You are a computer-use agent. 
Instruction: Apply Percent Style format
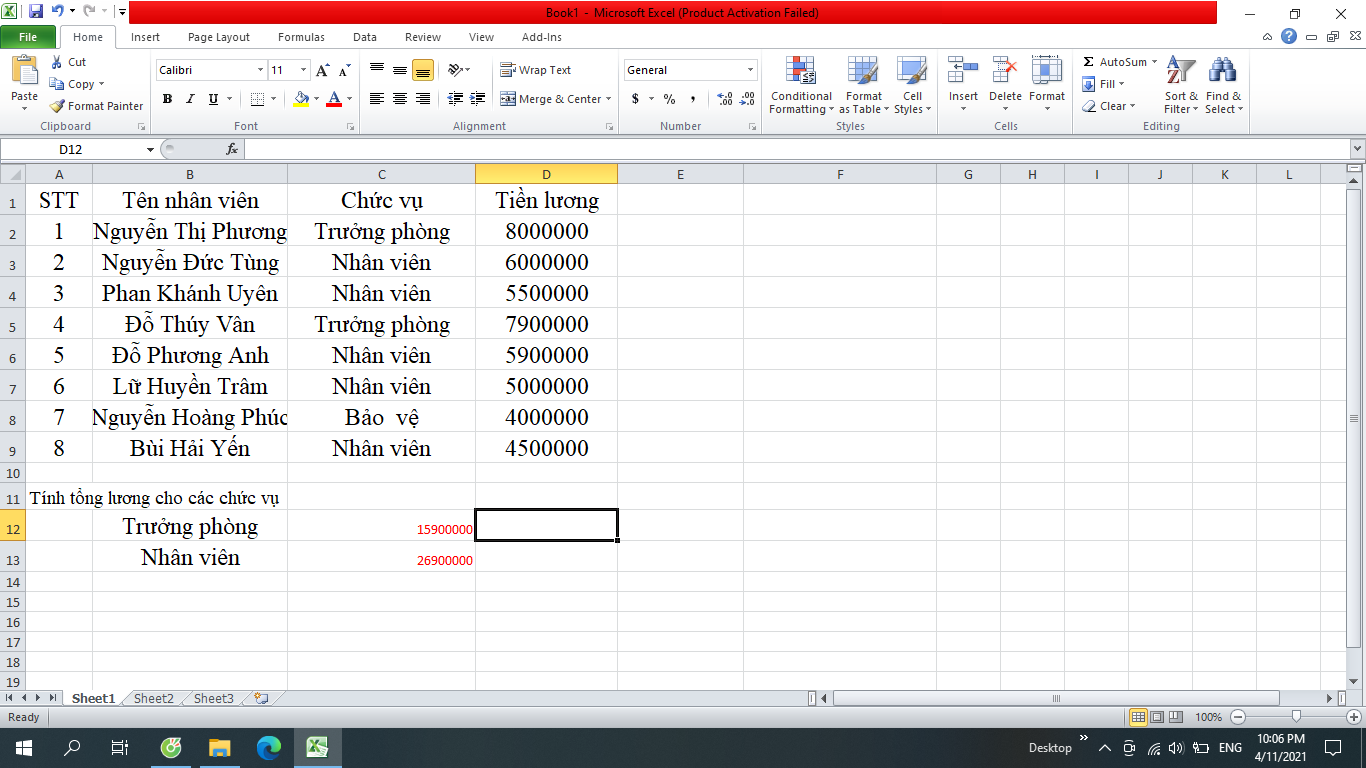(669, 99)
